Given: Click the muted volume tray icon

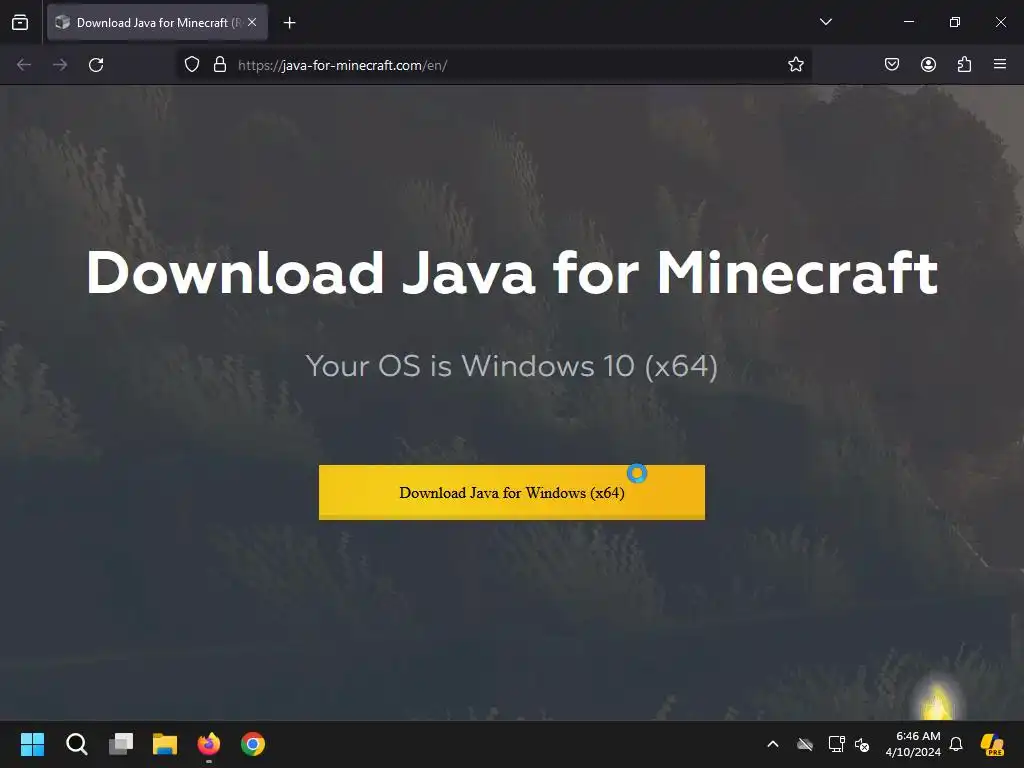Looking at the screenshot, I should (862, 744).
